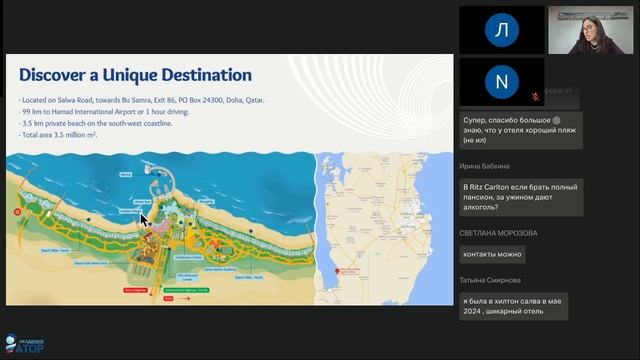Click the 'Discover a Unique Destination' slide title
This screenshot has width=640, height=360.
pyautogui.click(x=135, y=75)
